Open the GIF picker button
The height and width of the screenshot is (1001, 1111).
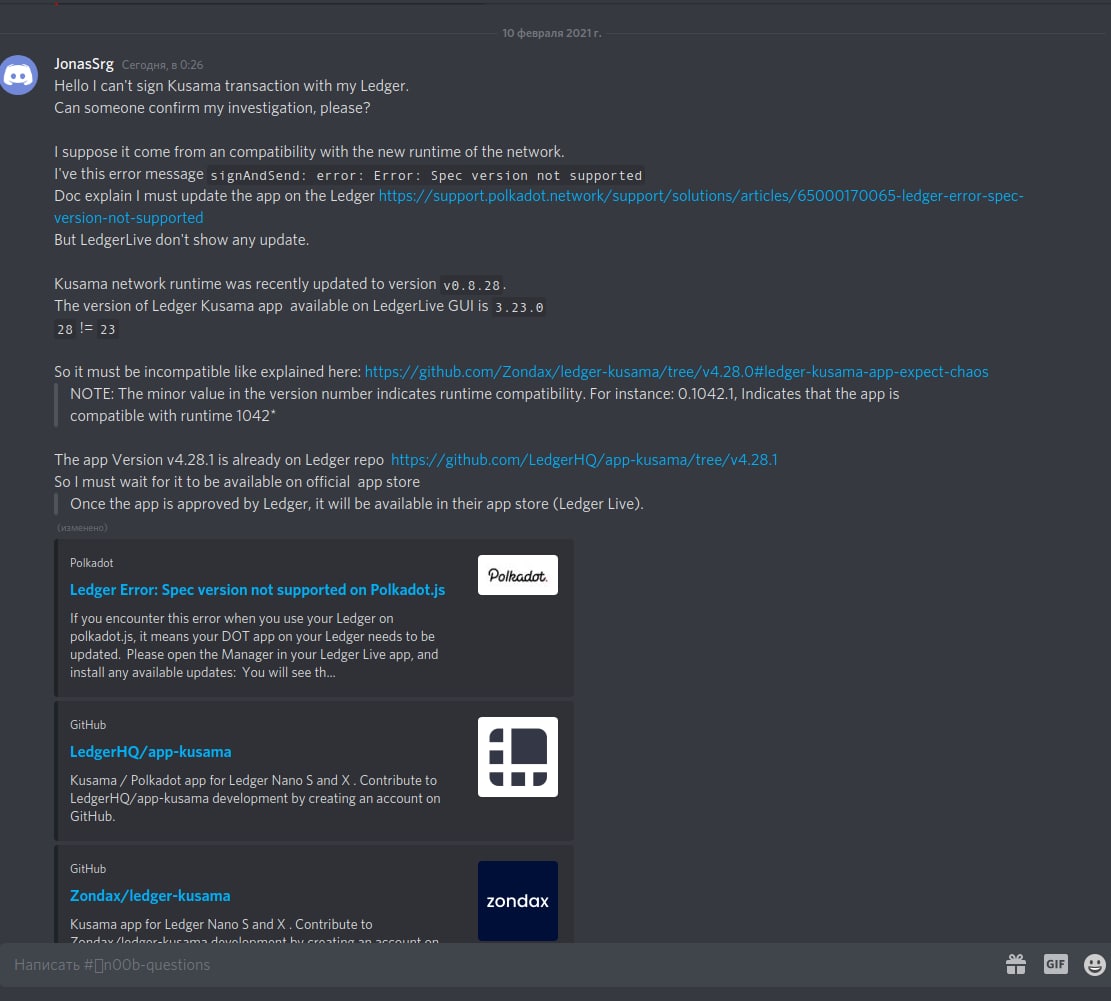tap(1055, 963)
